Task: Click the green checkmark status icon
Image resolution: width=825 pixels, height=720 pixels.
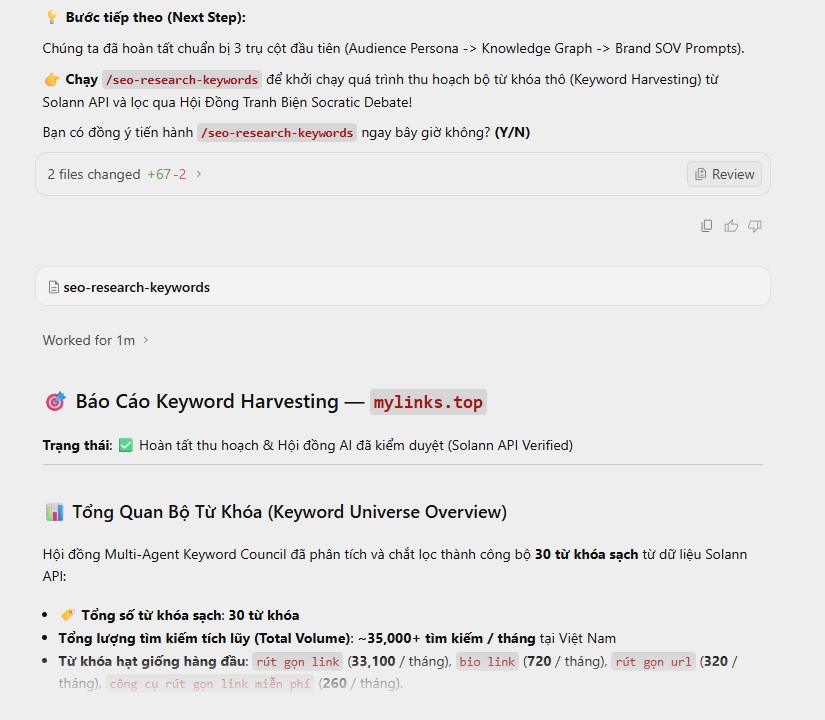Action: click(126, 445)
